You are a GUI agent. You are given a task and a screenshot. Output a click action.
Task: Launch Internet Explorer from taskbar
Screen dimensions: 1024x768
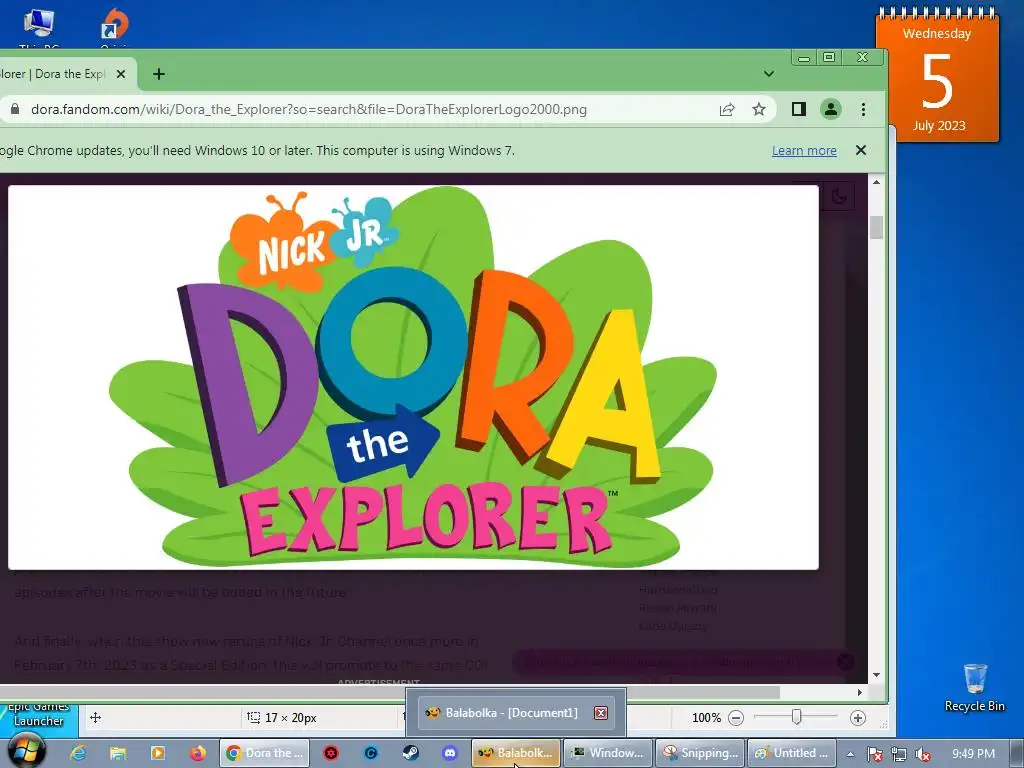(78, 753)
